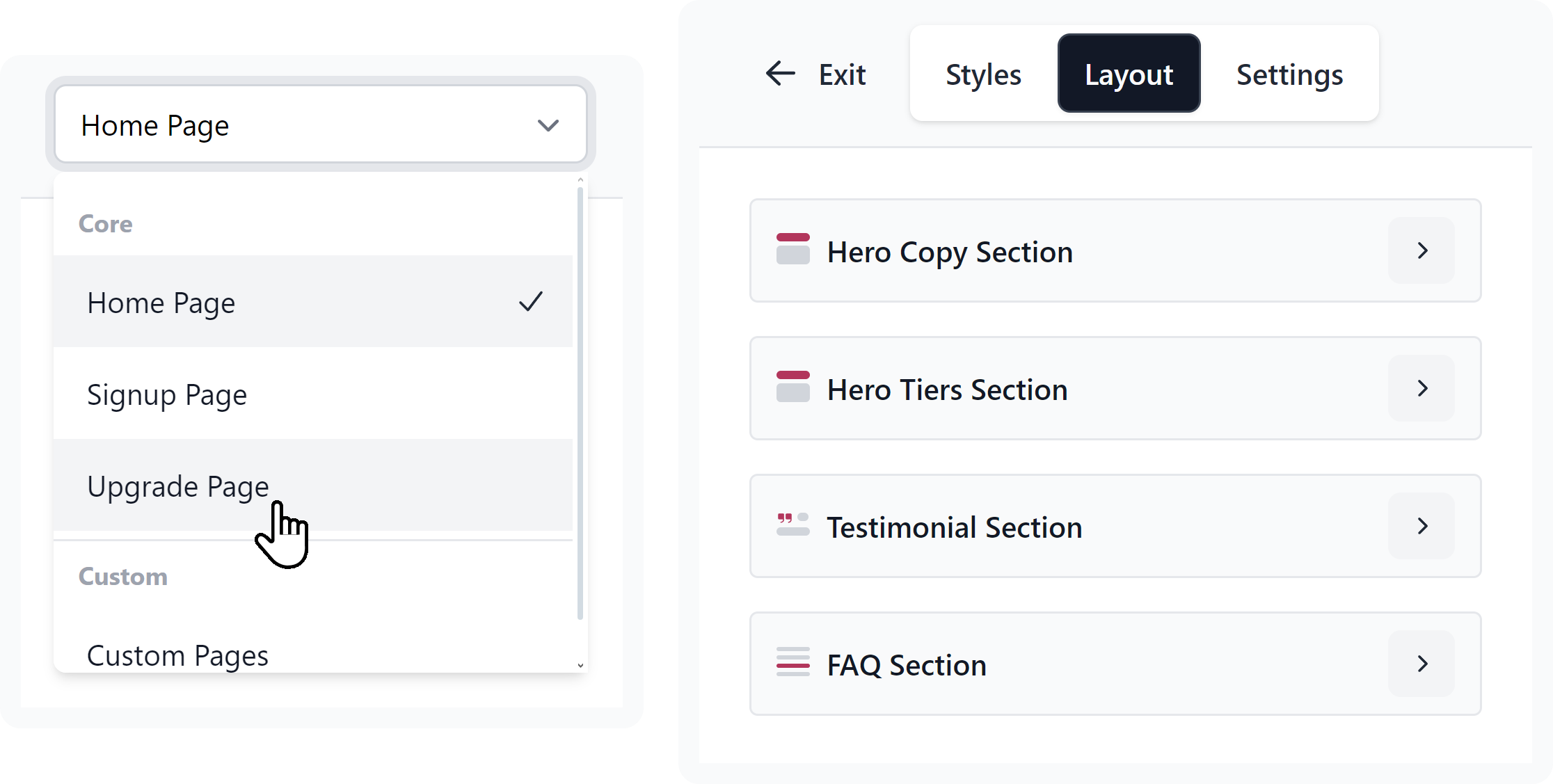The width and height of the screenshot is (1553, 784).
Task: Expand Hero Tiers Section chevron
Action: click(x=1421, y=388)
